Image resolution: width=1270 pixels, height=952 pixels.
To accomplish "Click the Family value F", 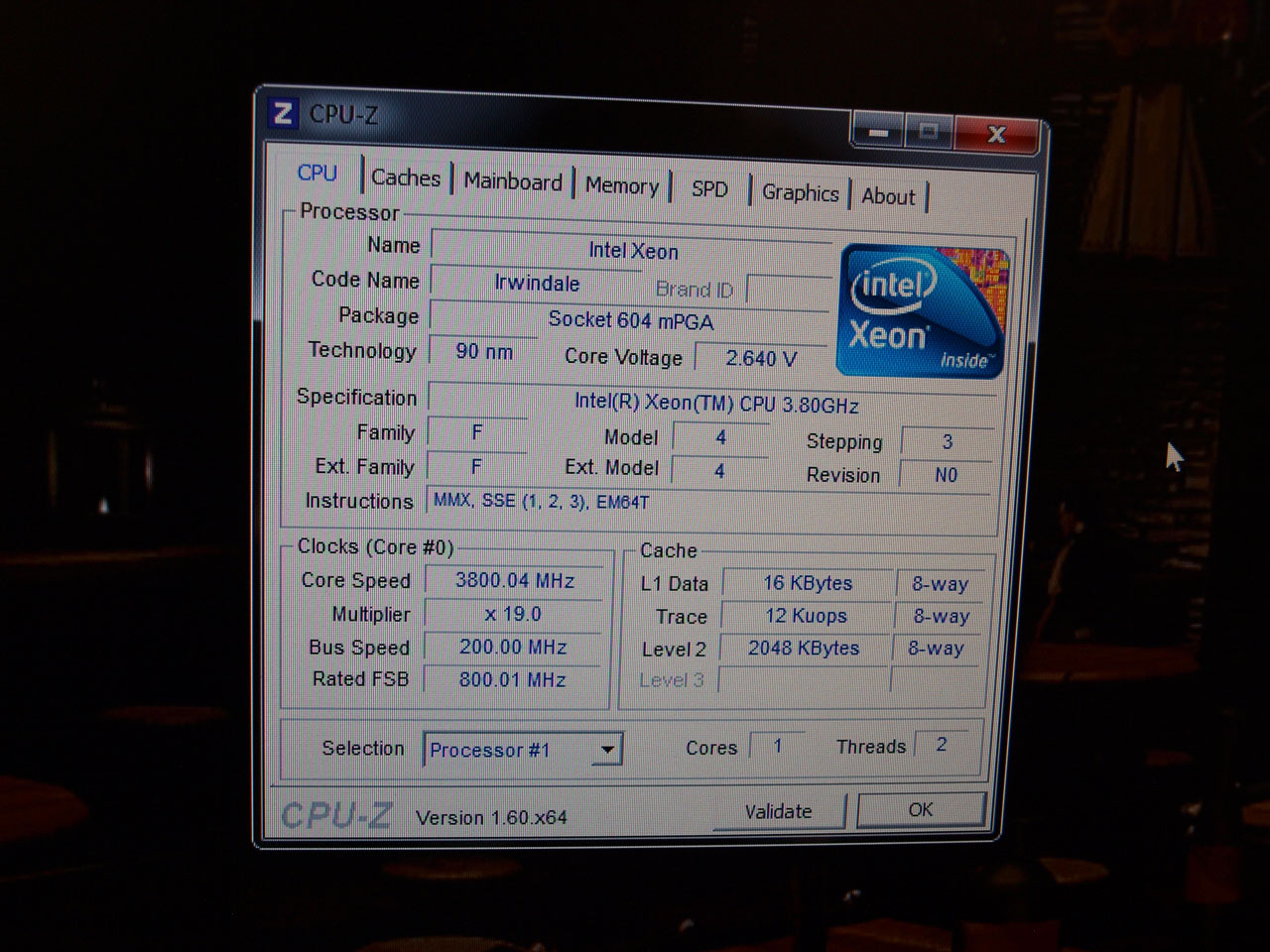I will [477, 432].
